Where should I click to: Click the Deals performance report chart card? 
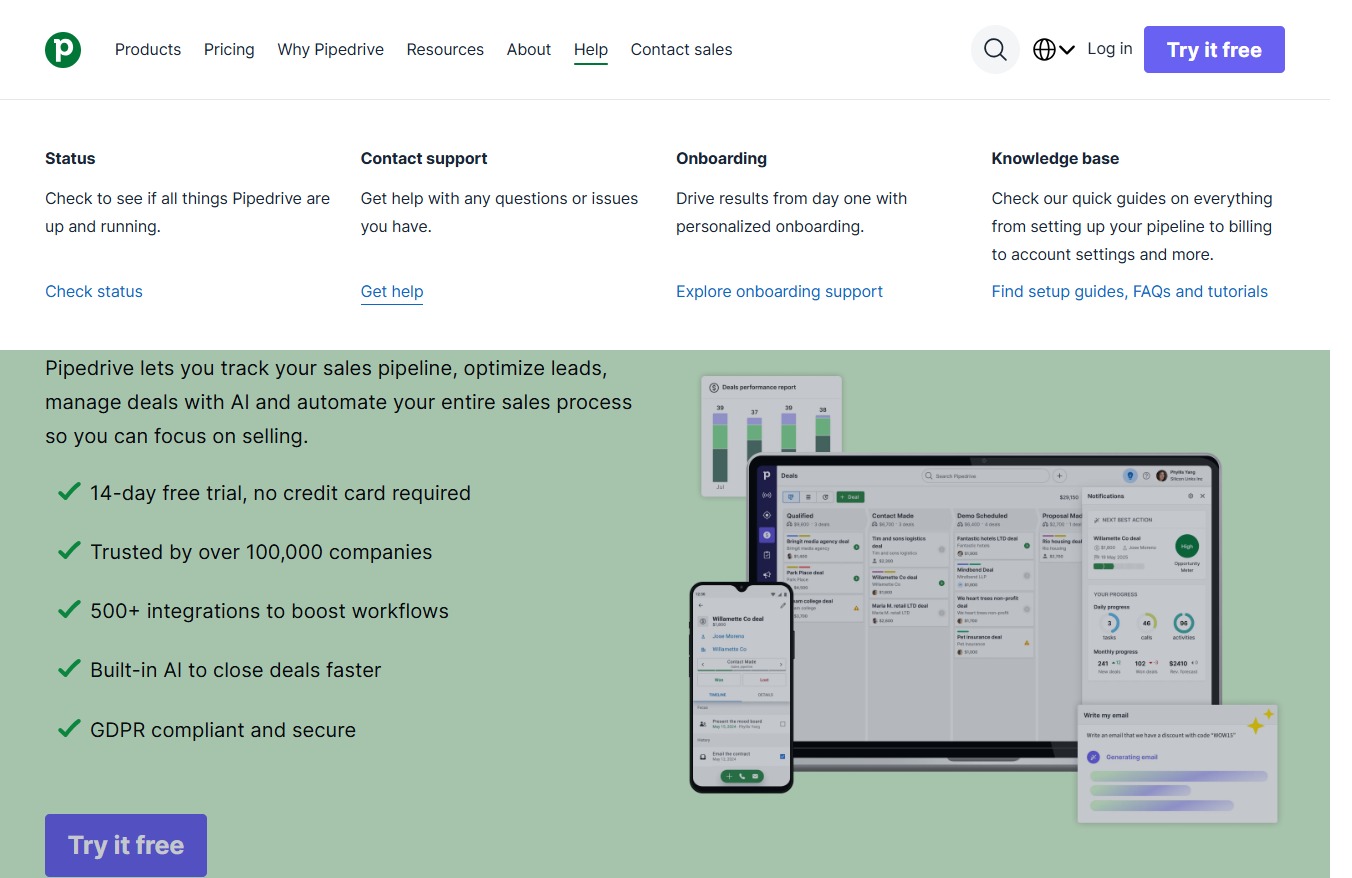771,435
